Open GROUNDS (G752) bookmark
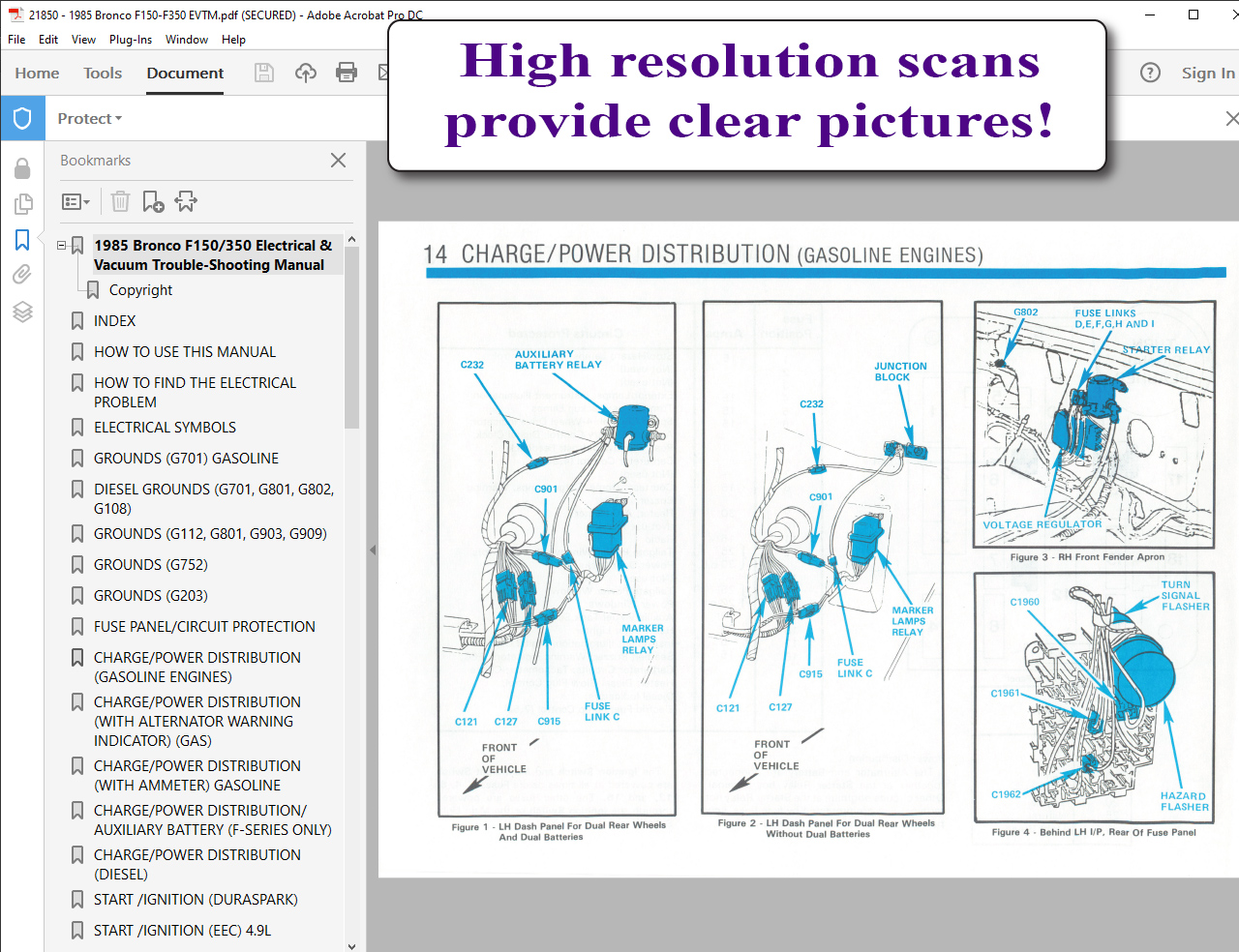This screenshot has width=1239, height=952. coord(150,565)
